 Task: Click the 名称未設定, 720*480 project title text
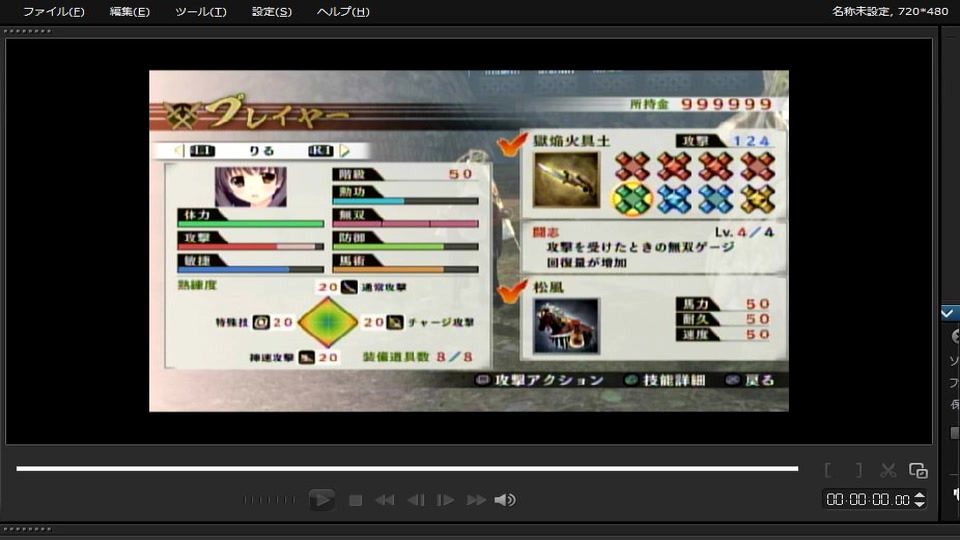click(x=890, y=11)
